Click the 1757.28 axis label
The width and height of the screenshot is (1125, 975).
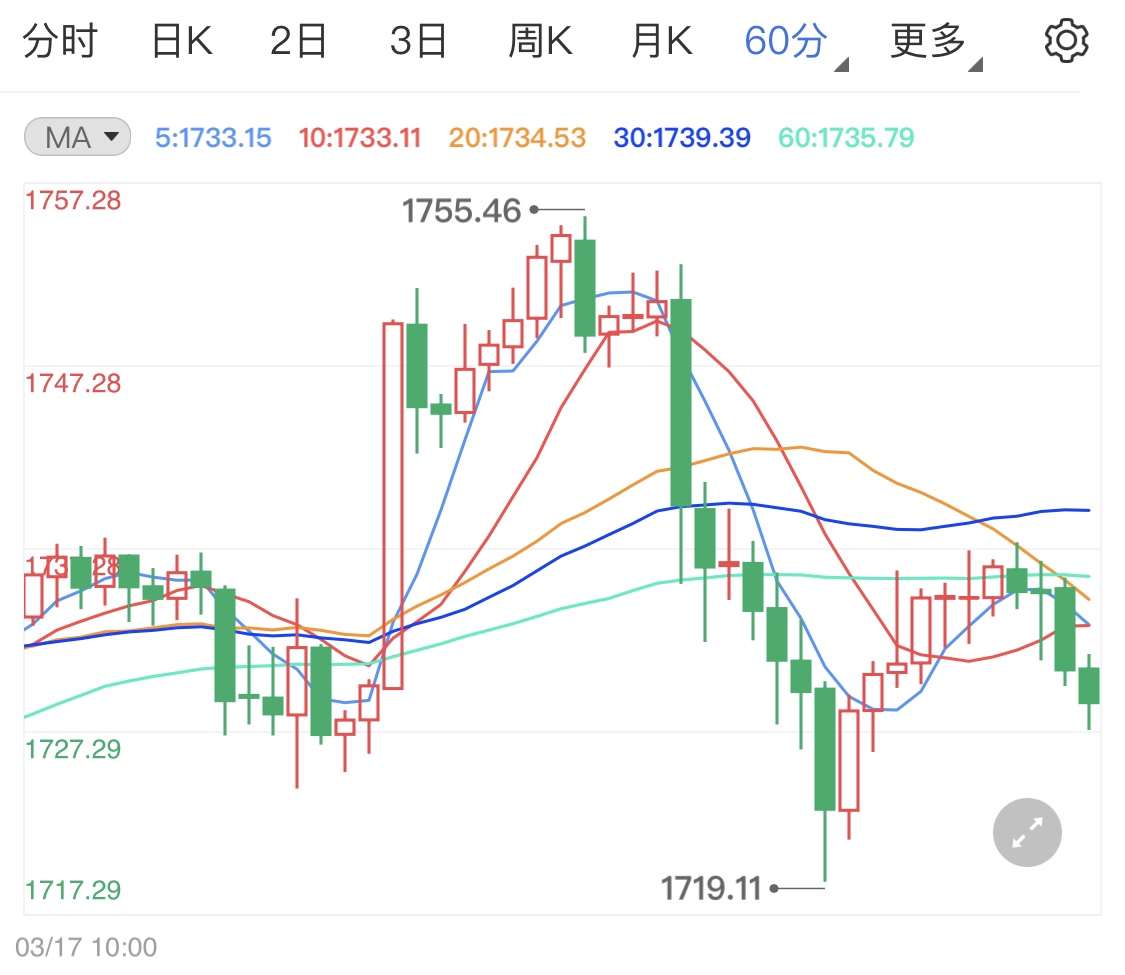tap(73, 201)
